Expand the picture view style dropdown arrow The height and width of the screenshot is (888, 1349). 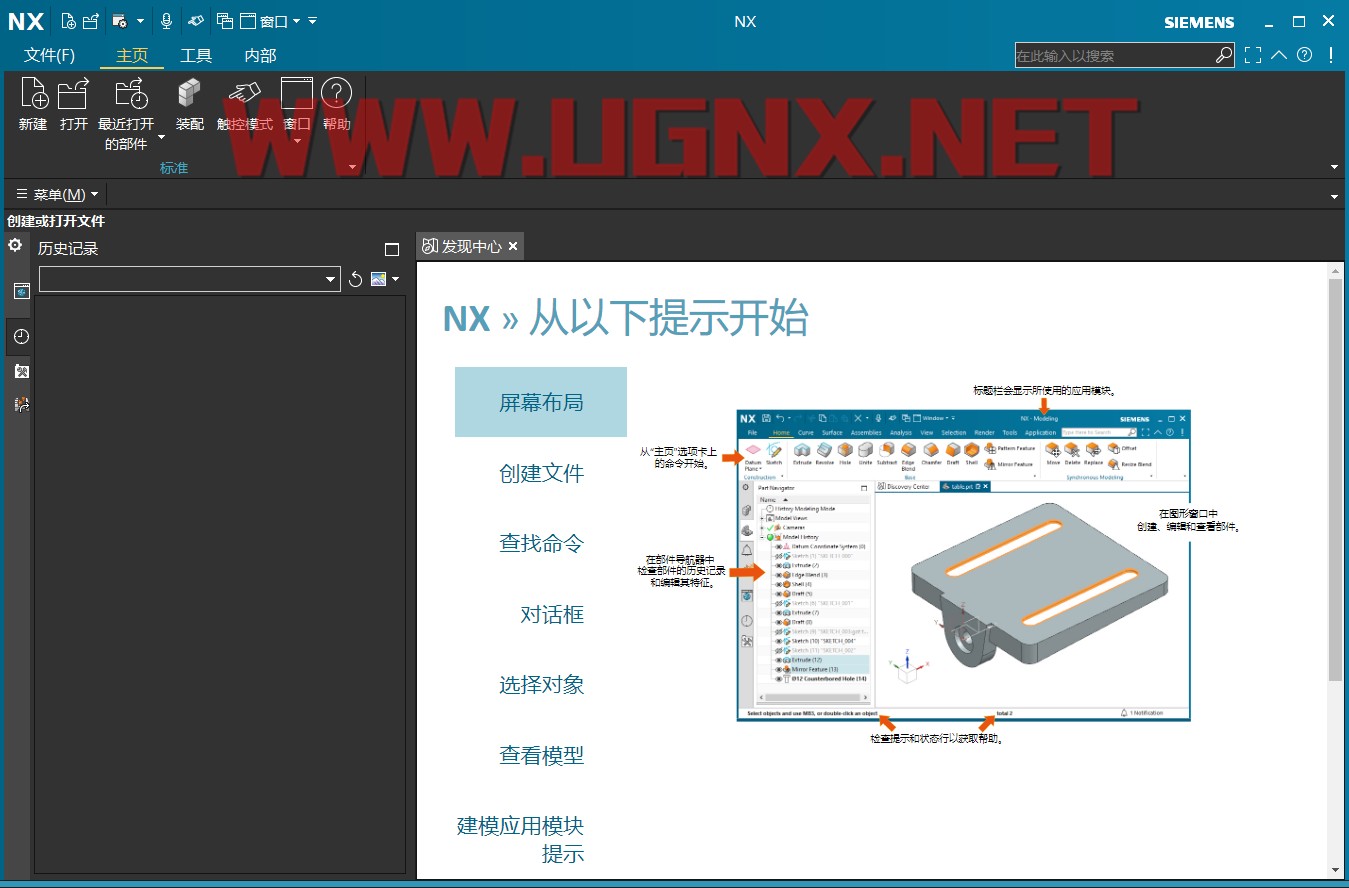pyautogui.click(x=396, y=280)
